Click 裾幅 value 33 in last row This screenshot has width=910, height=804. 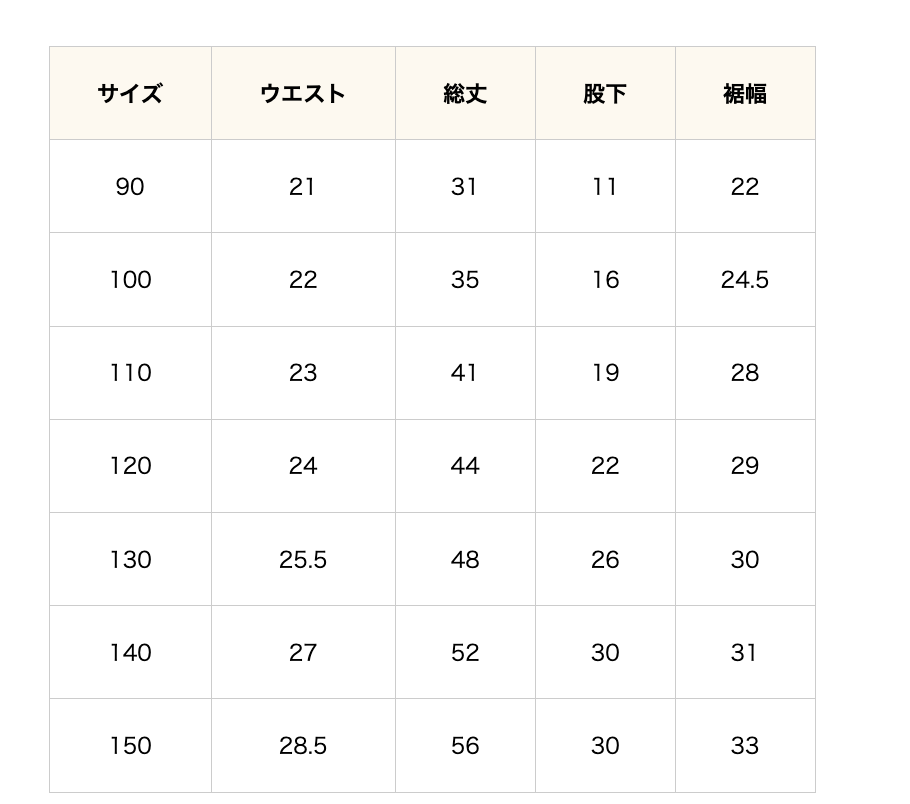pyautogui.click(x=745, y=746)
